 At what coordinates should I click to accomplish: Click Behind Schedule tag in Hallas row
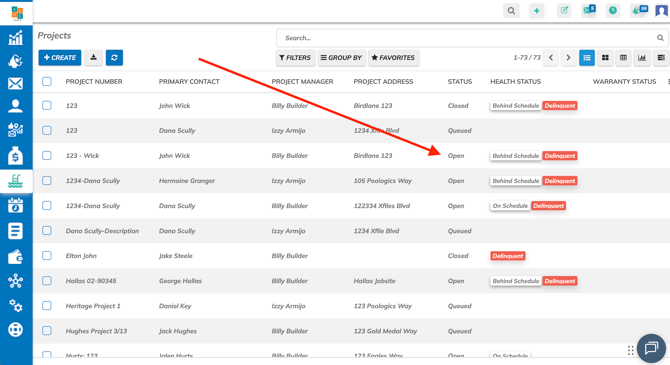click(516, 281)
